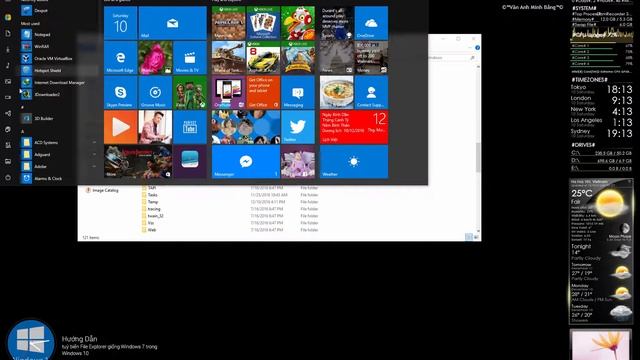Open the Weather tile
Viewport: 640px width, 360px height.
point(354,162)
